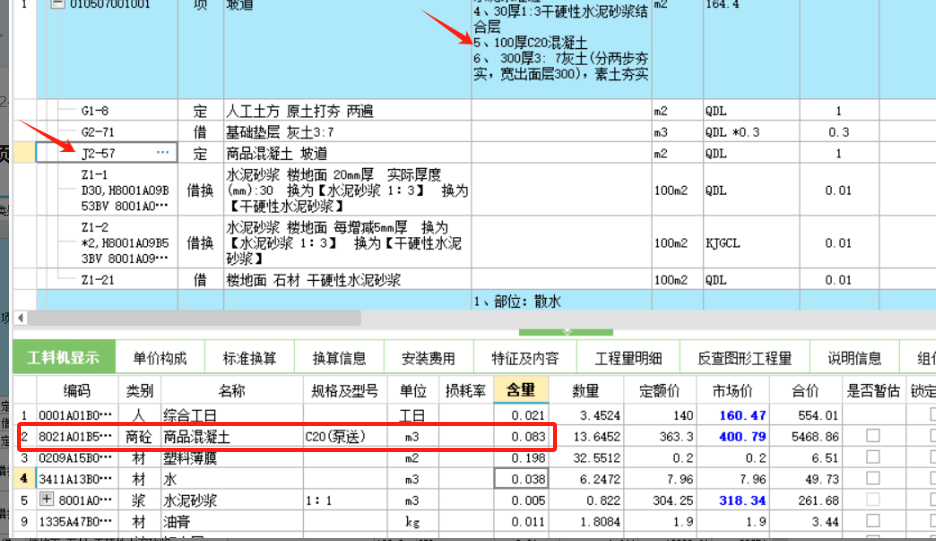Switch to the 工料机显示 tab
The width and height of the screenshot is (936, 541).
point(63,358)
